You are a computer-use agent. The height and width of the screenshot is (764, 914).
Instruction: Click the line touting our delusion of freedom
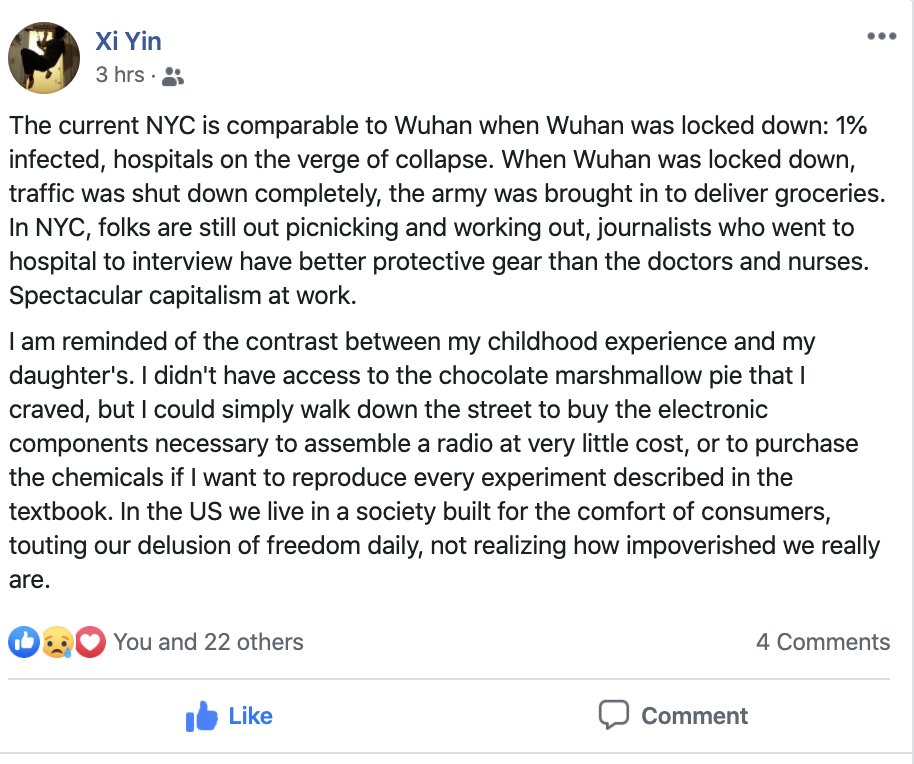pos(440,546)
